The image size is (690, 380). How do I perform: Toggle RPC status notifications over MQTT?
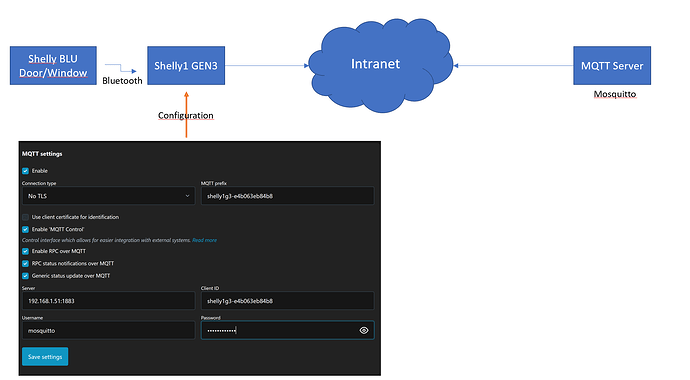[26, 263]
